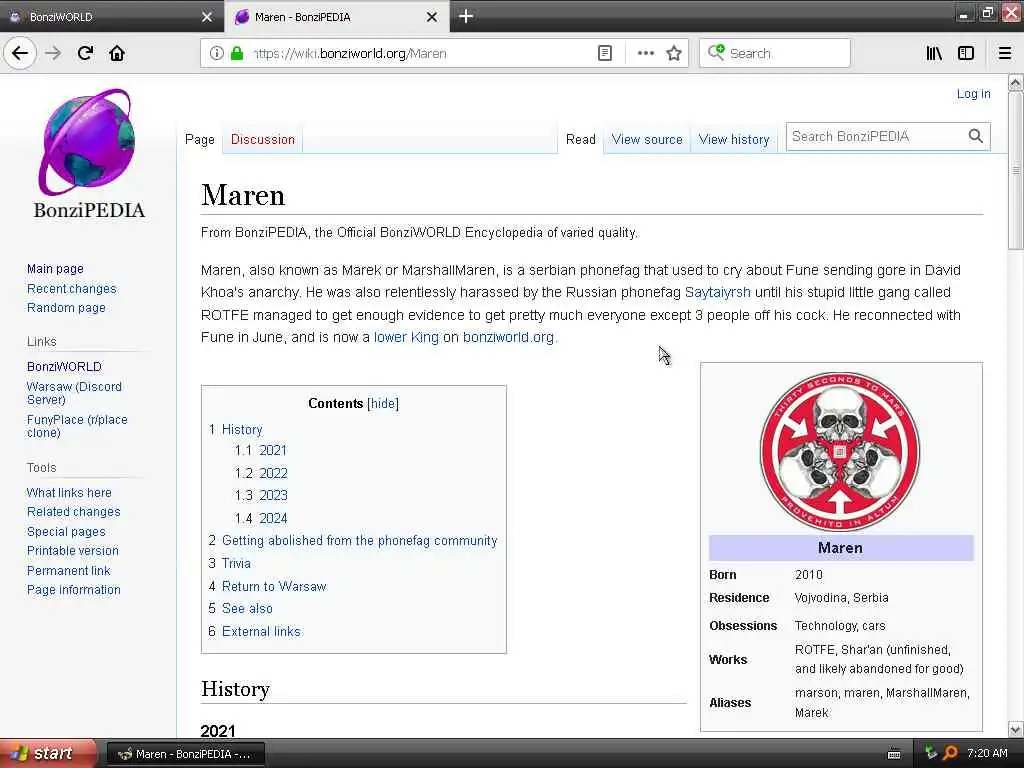This screenshot has height=768, width=1024.
Task: Jump to section 1.3 2023
Action: [x=261, y=495]
